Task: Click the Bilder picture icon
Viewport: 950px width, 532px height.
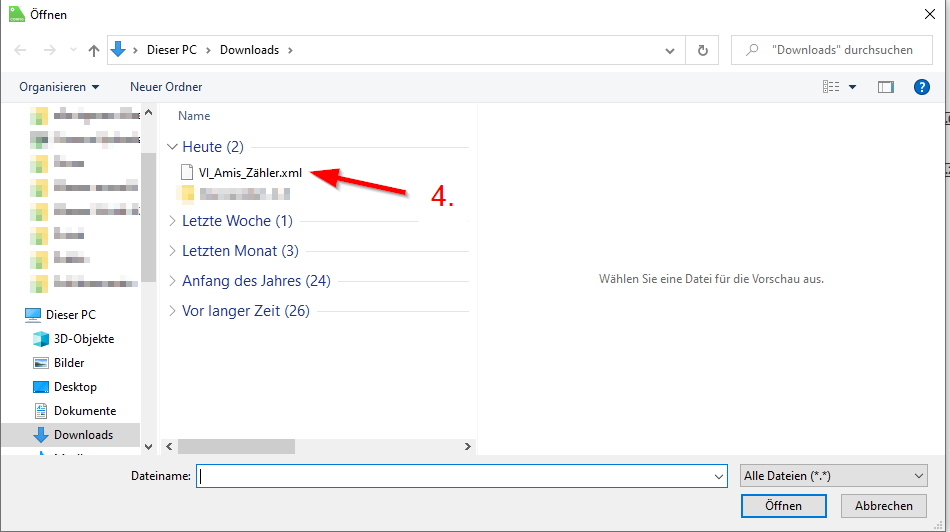Action: 41,363
